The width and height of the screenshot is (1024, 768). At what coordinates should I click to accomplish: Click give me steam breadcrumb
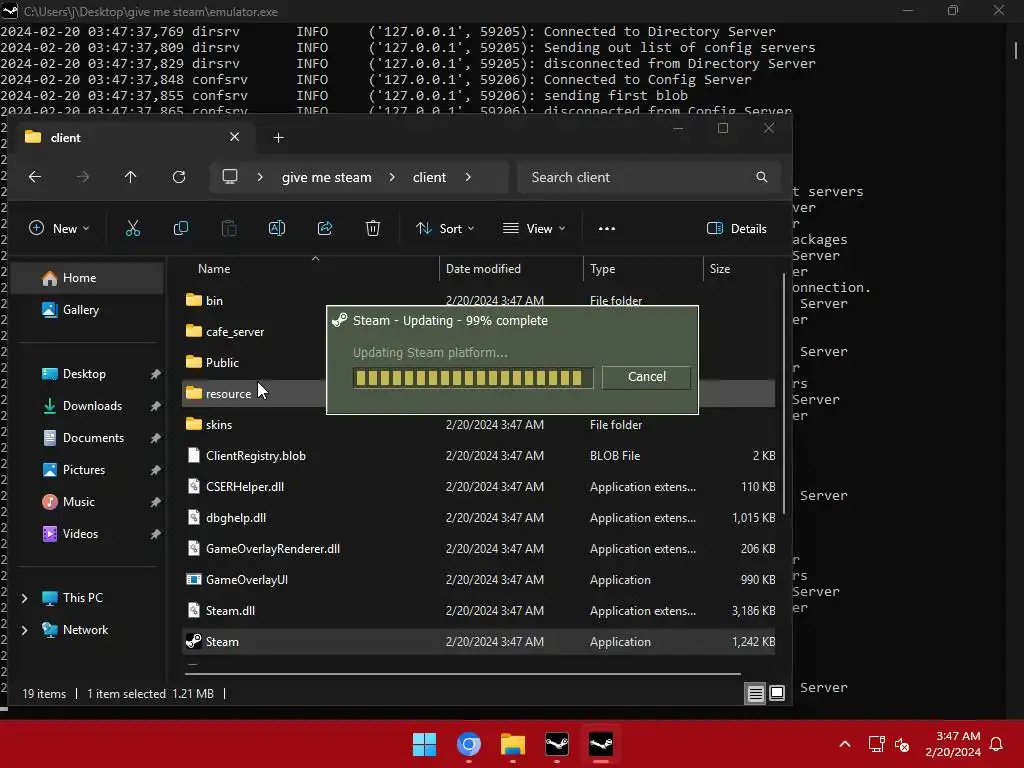pos(327,178)
